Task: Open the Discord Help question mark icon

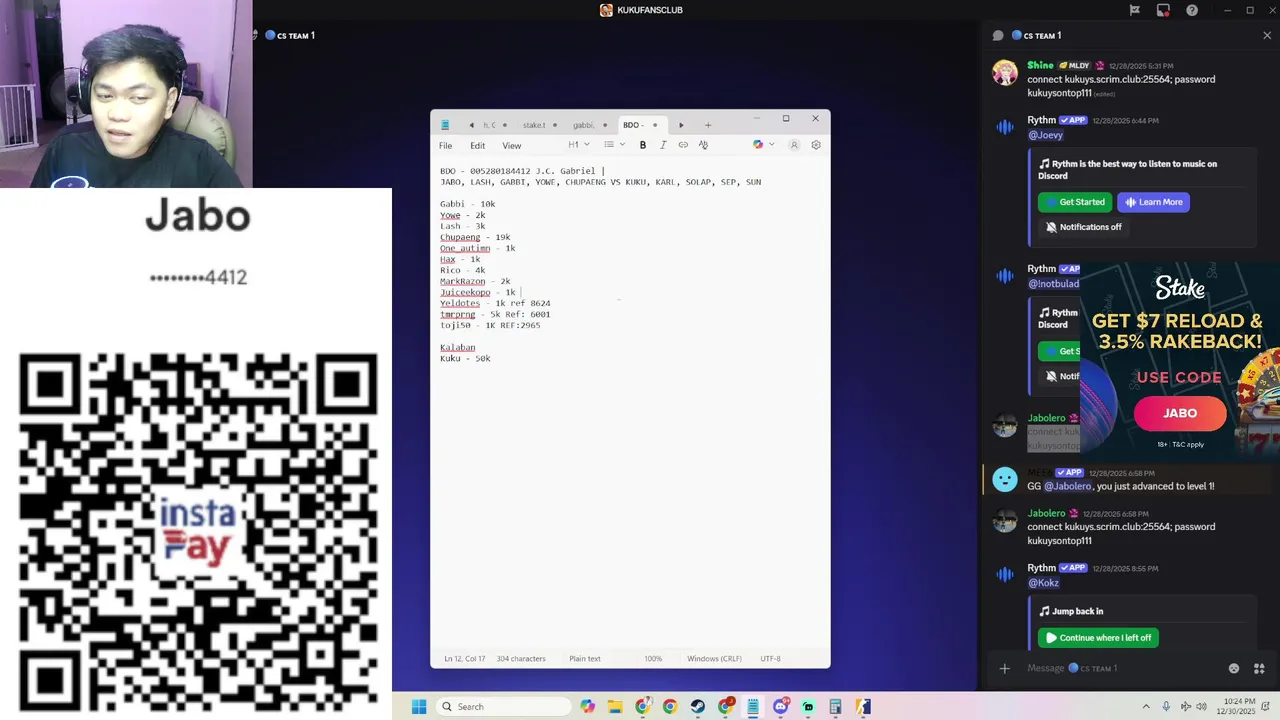Action: 1192,10
